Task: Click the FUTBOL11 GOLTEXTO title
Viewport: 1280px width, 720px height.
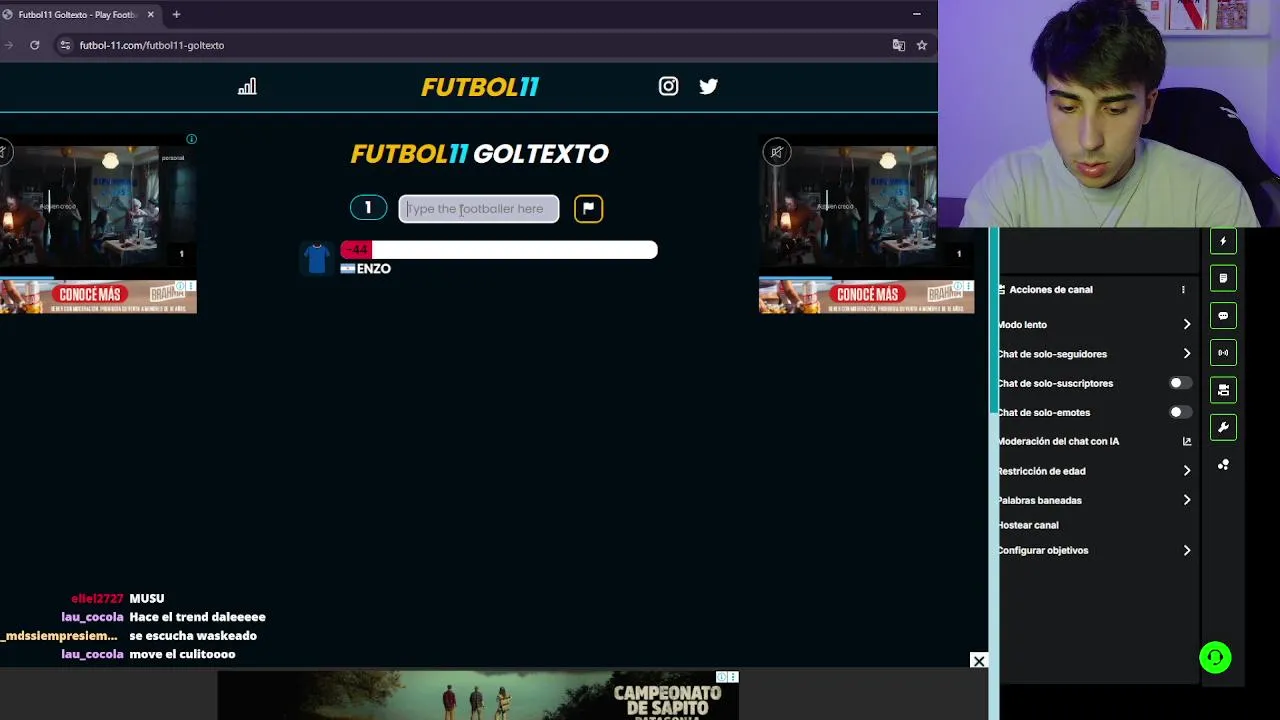Action: tap(480, 154)
